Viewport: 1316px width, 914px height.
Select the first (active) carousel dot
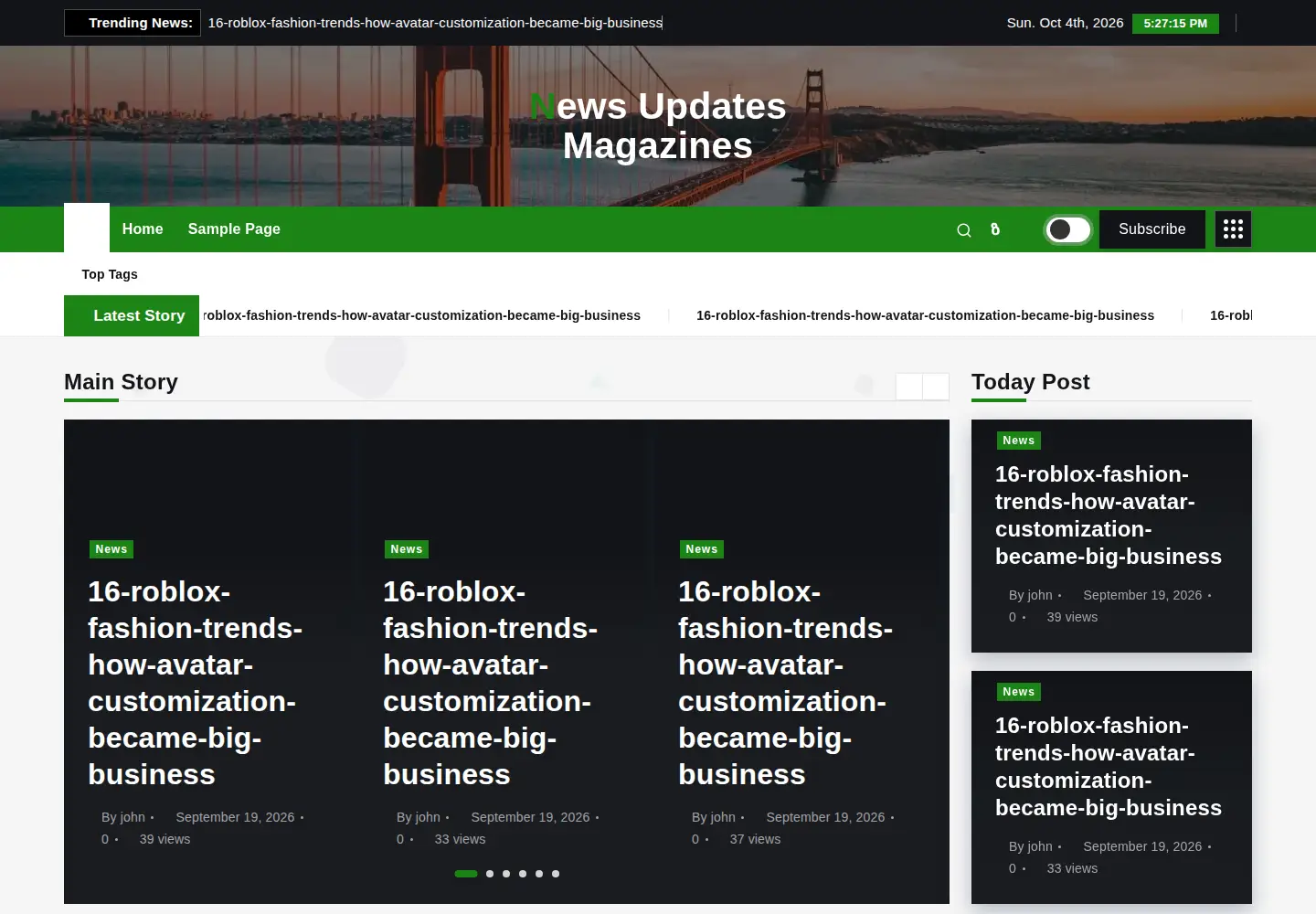[x=466, y=874]
